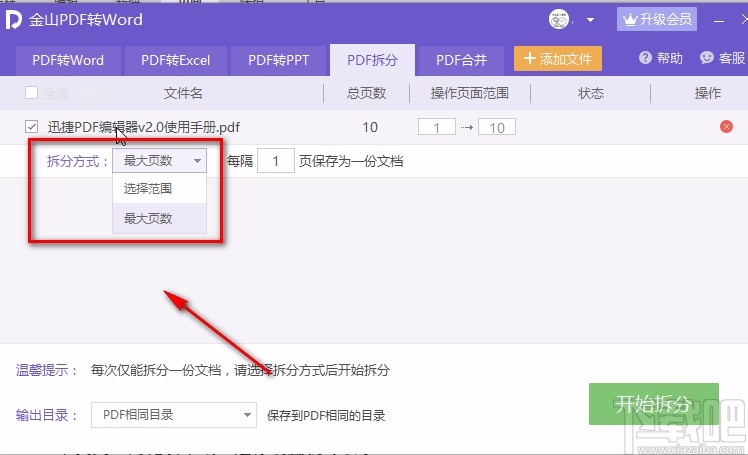
Task: Click the 添加文件 add file button
Action: 558,59
